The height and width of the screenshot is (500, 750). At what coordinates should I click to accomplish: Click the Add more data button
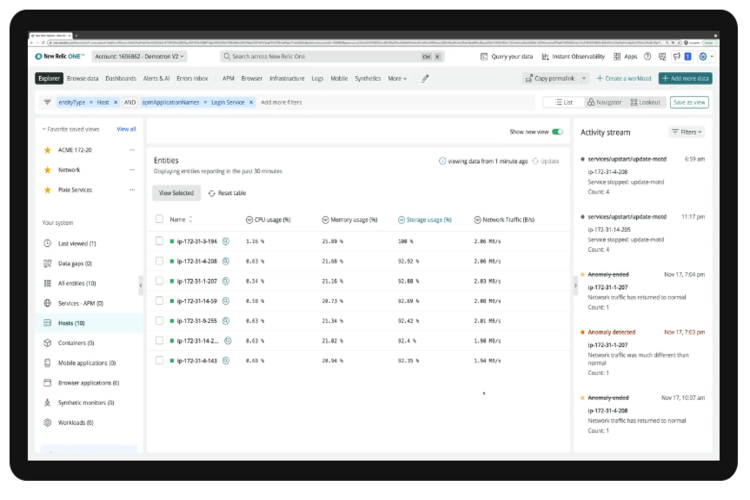coord(685,78)
